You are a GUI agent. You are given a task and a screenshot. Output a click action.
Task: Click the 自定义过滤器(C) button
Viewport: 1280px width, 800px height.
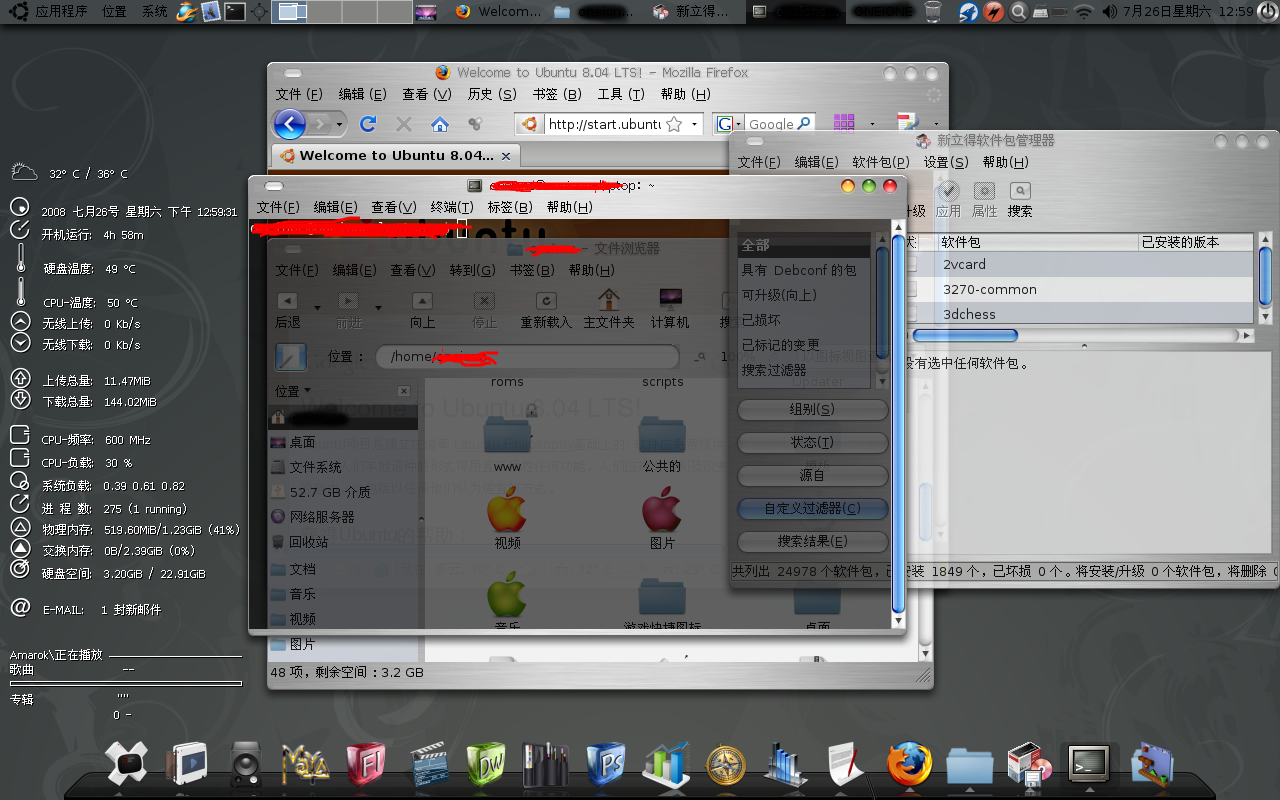(x=812, y=508)
